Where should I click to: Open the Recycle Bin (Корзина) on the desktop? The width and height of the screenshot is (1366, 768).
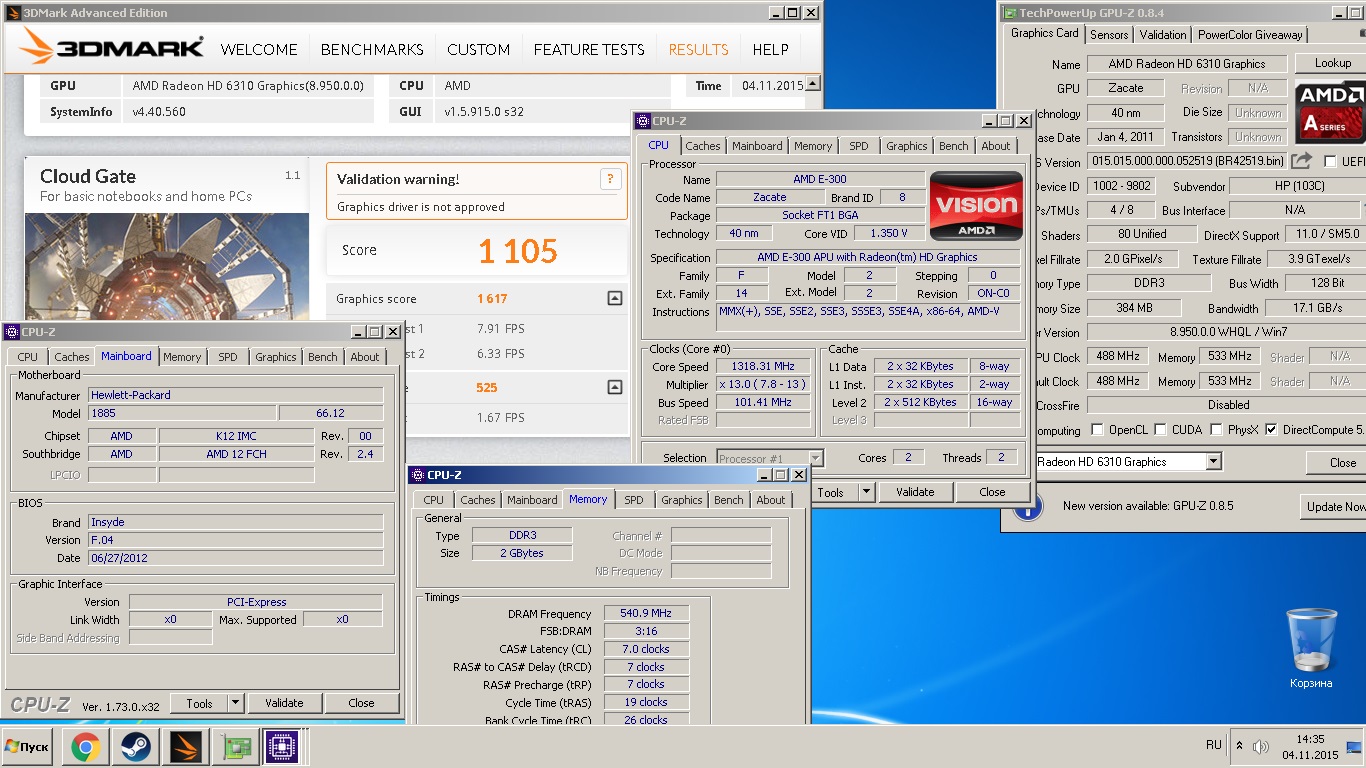pos(1310,648)
